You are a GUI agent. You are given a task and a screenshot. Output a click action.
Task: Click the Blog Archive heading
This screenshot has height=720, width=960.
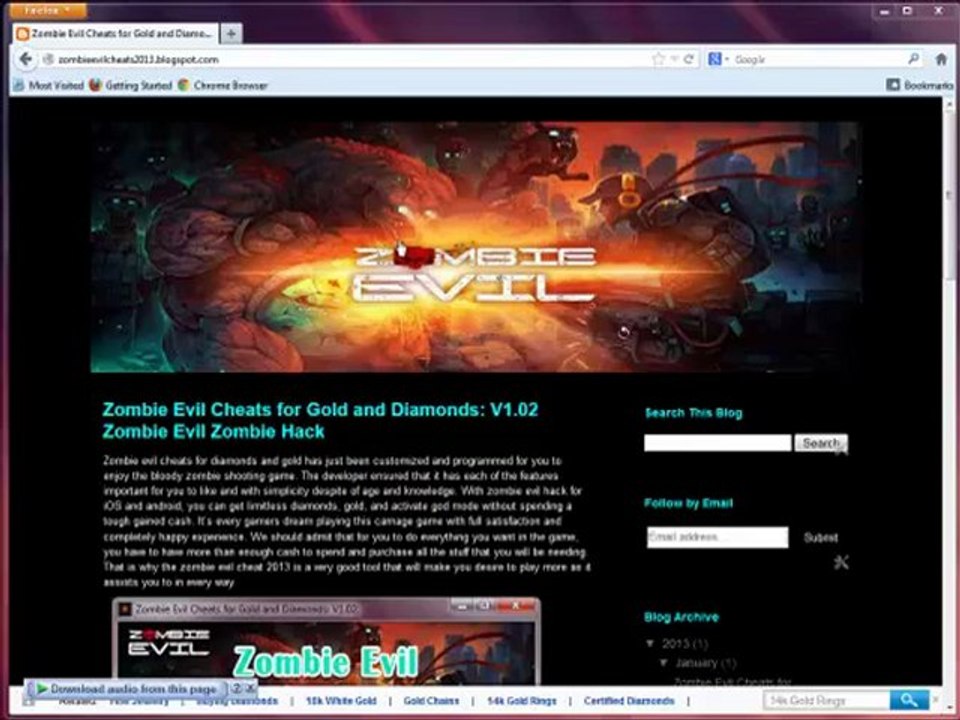tap(681, 617)
